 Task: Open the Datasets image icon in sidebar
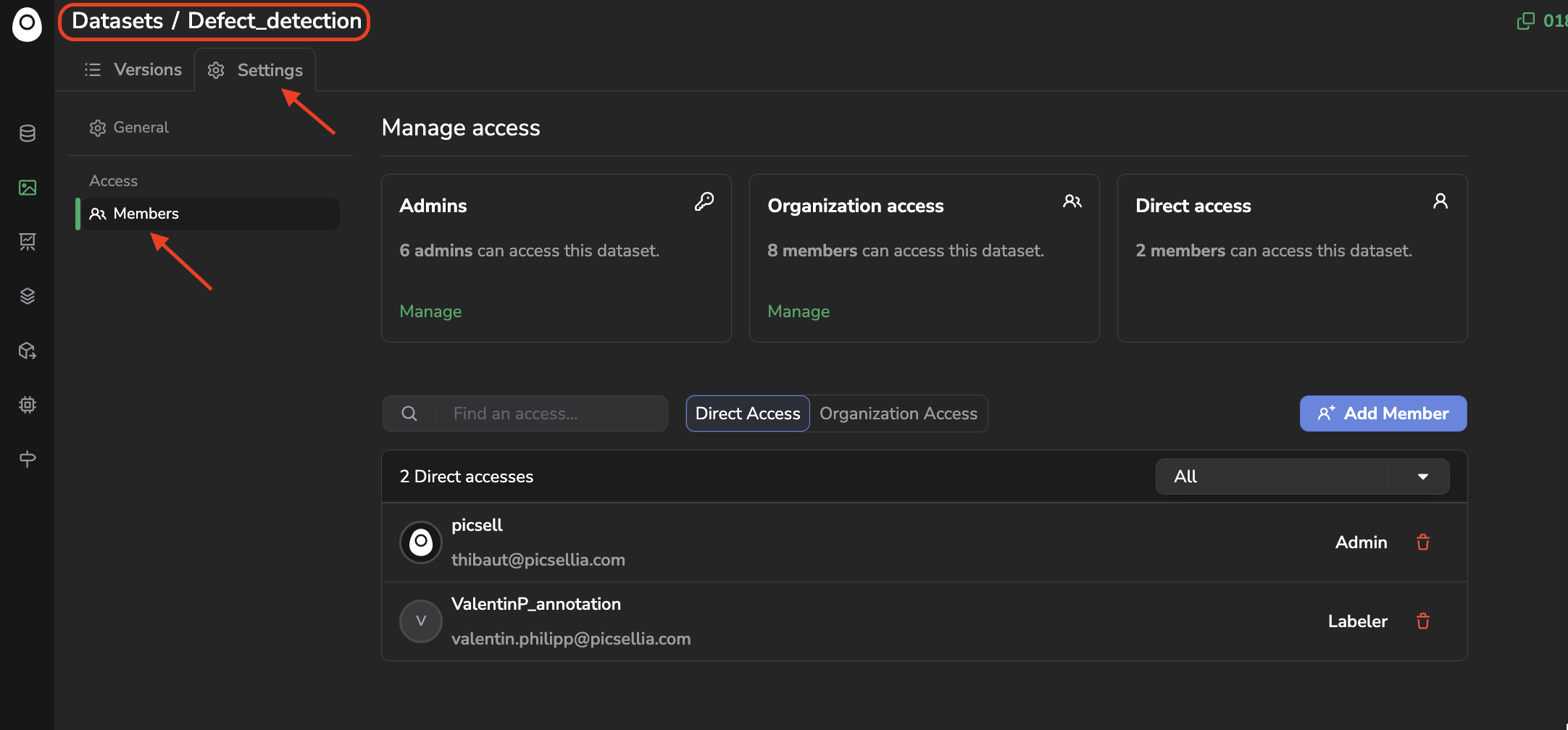[28, 188]
